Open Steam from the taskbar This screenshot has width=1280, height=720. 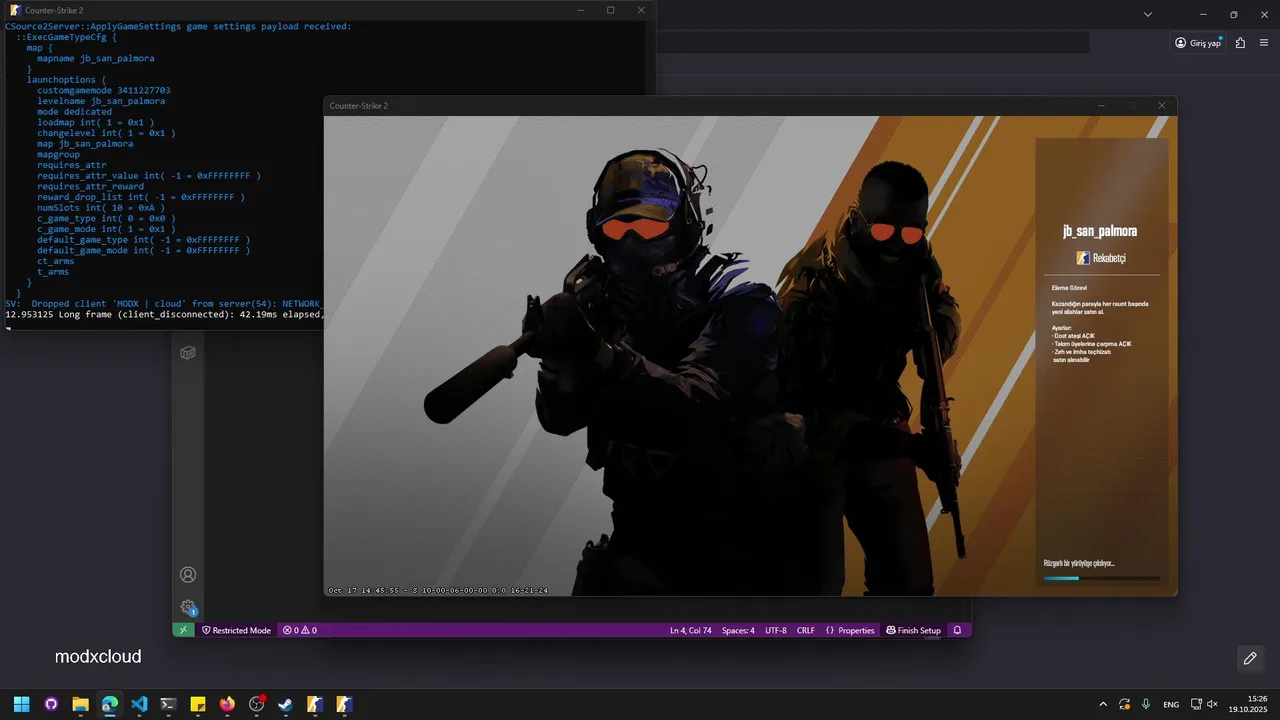[285, 704]
